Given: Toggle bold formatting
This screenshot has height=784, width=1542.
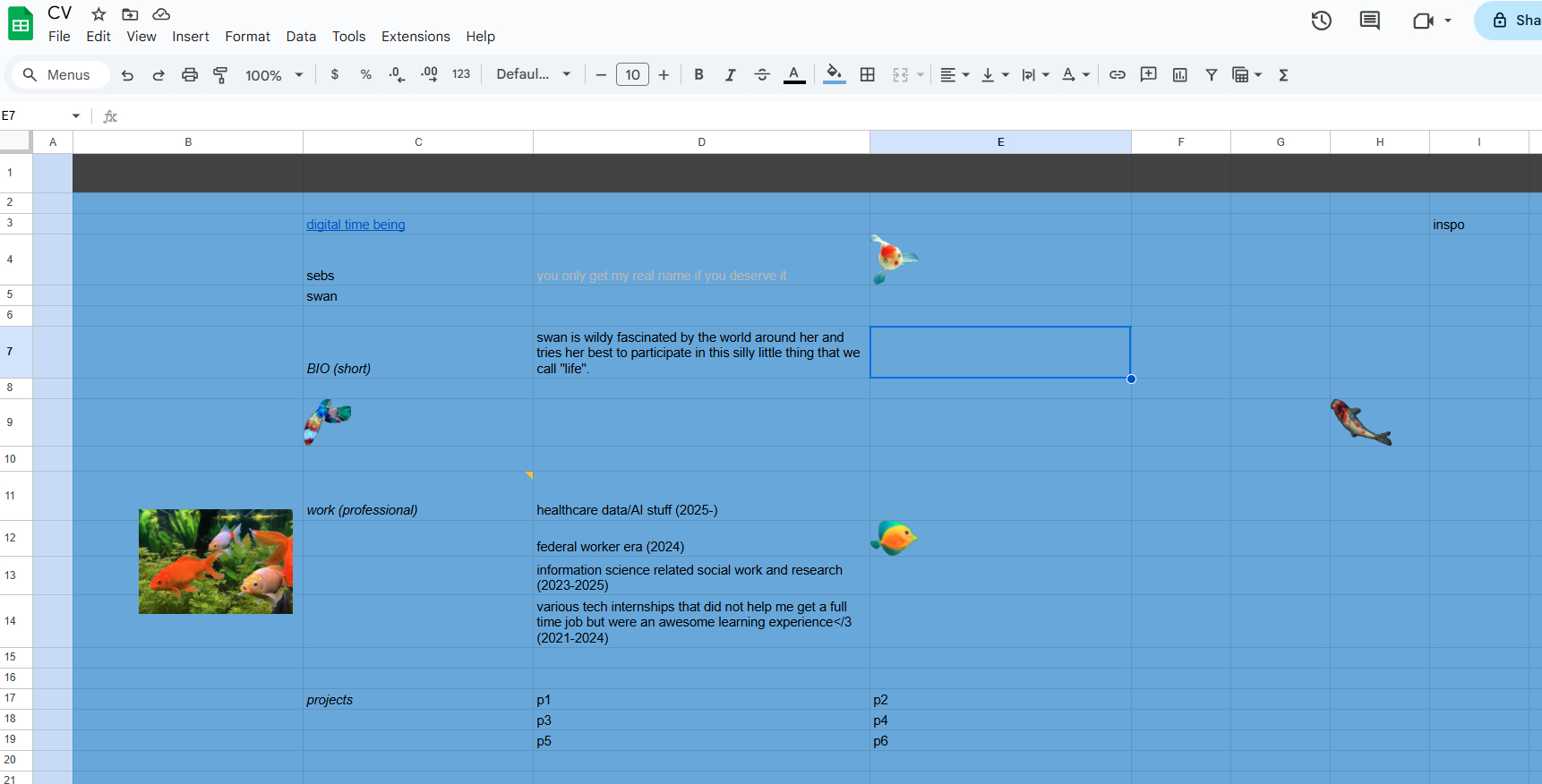Looking at the screenshot, I should click(698, 75).
